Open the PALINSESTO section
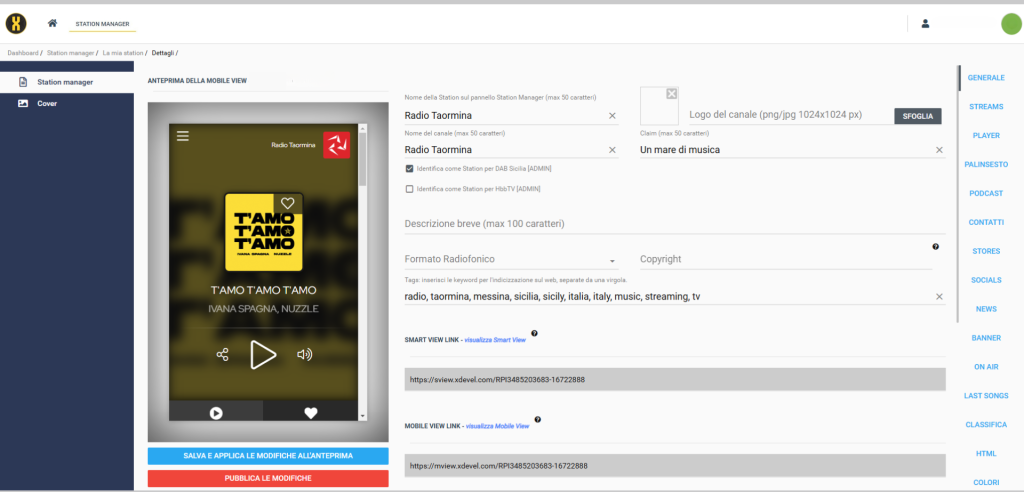Viewport: 1024px width, 492px height. 985,164
